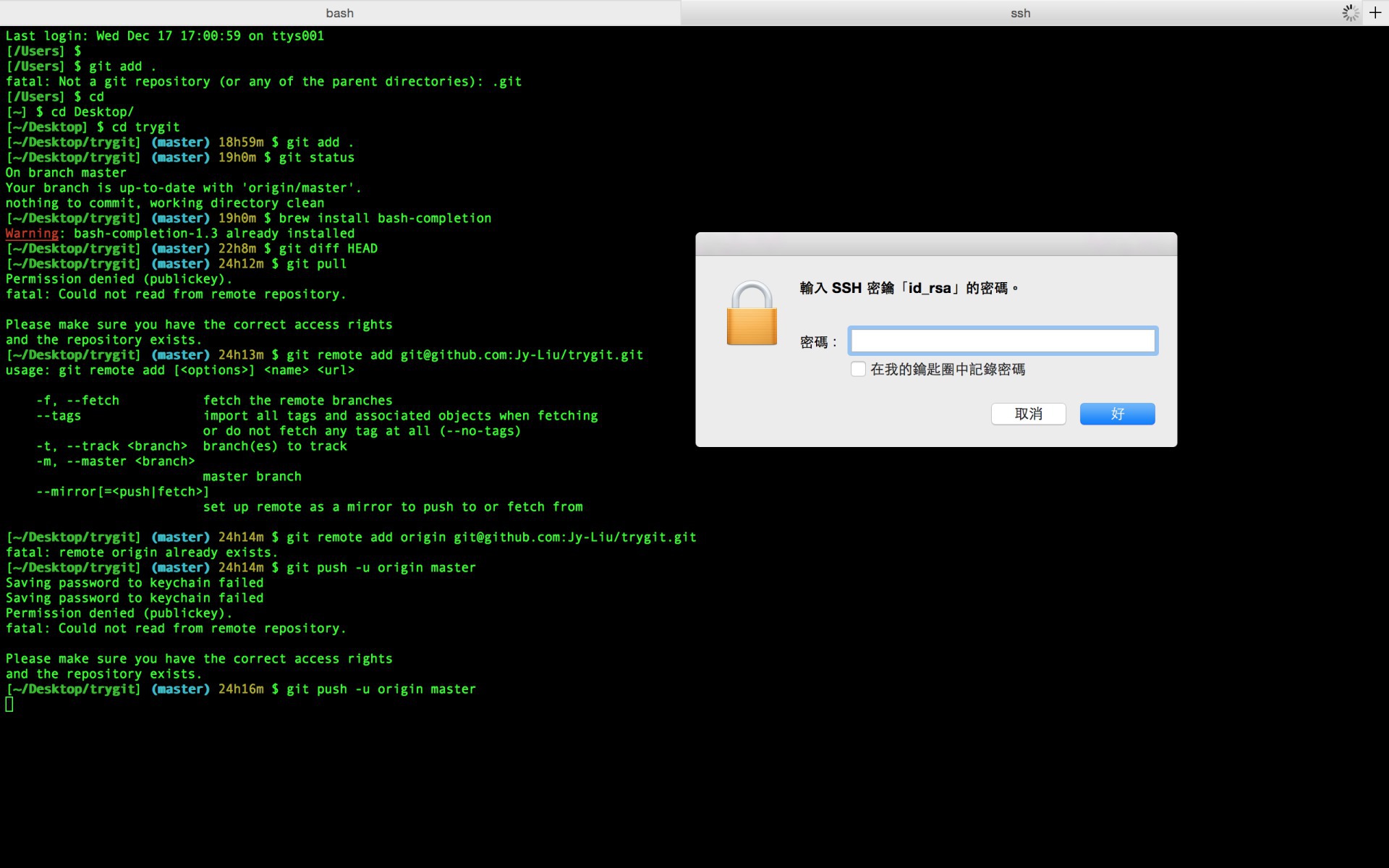Click the padlock icon in SSH dialog

coord(752,313)
